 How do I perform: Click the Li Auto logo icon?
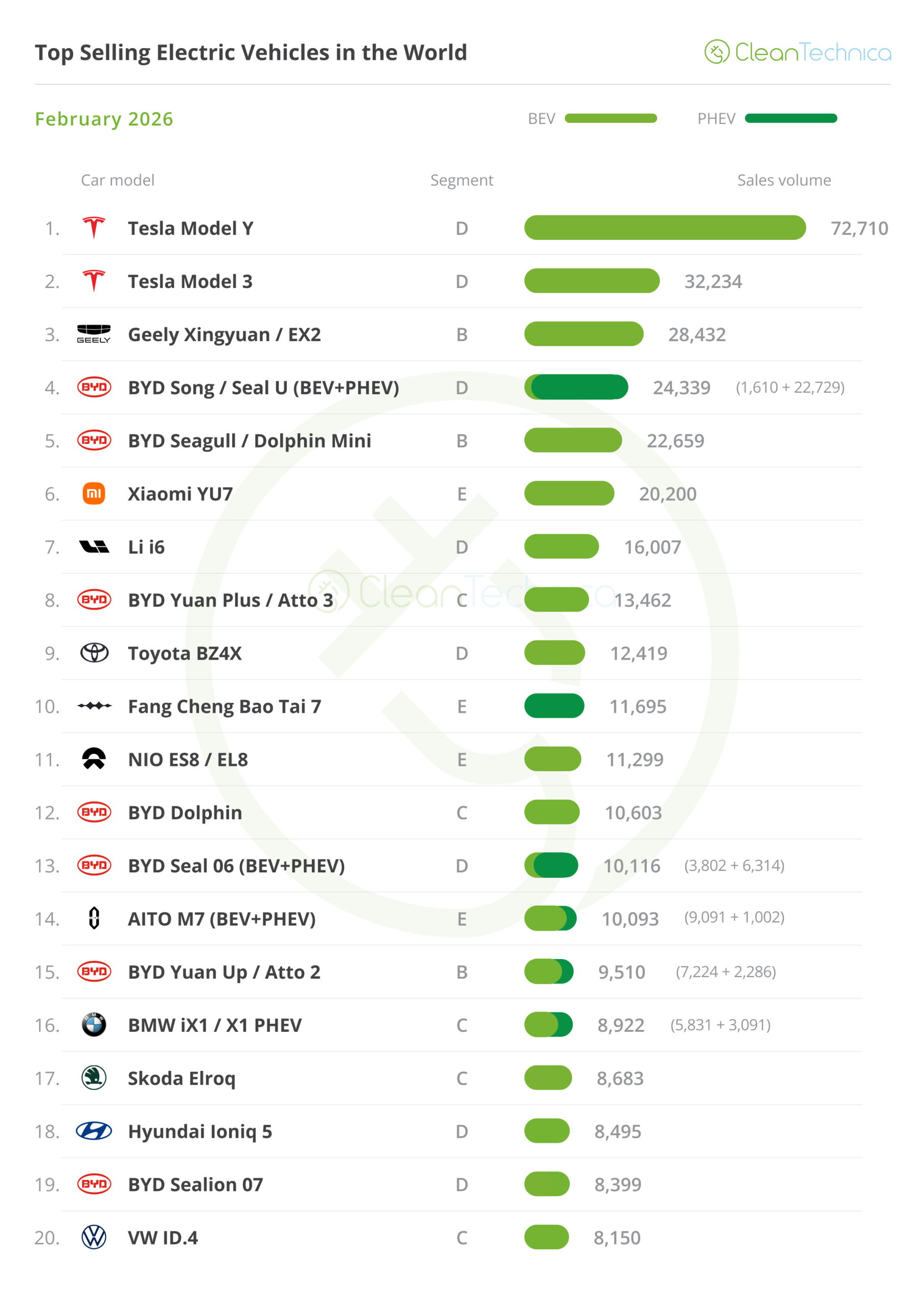[94, 547]
